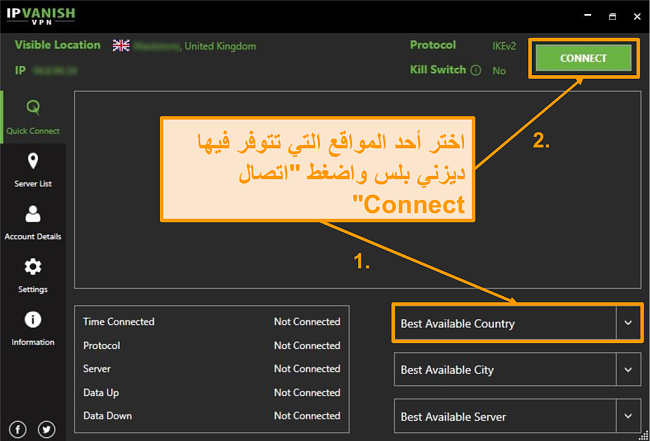Maximize the IPVanish window
Image resolution: width=650 pixels, height=441 pixels.
tap(612, 16)
